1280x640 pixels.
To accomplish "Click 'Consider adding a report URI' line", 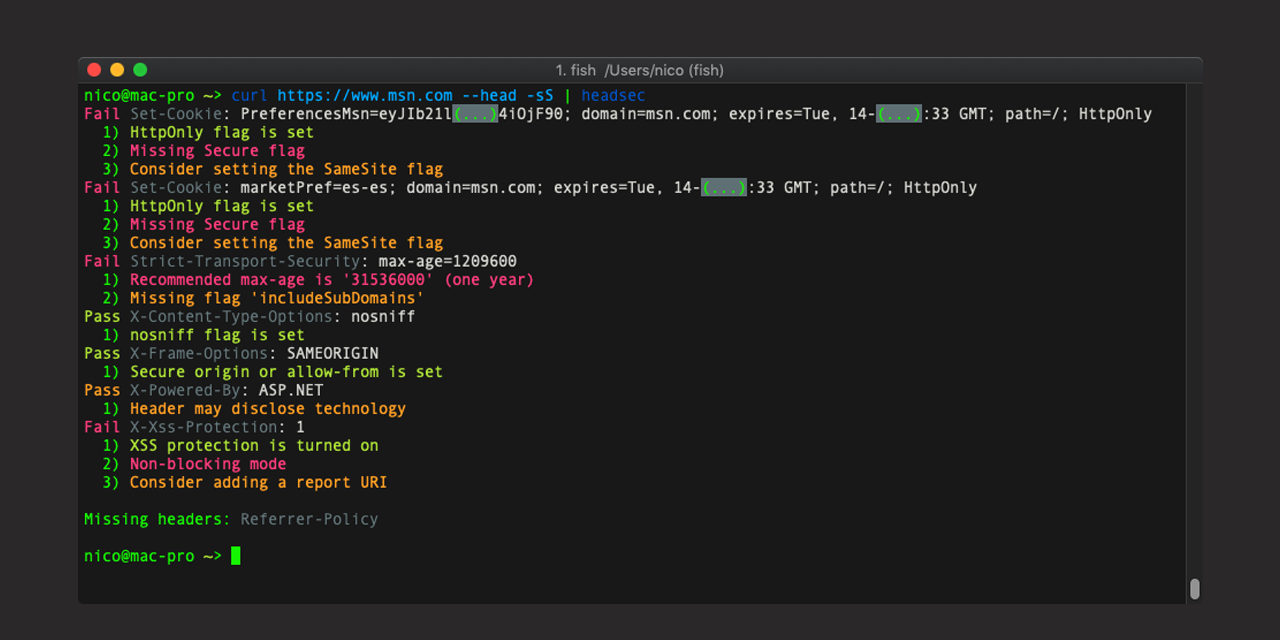I will (258, 482).
